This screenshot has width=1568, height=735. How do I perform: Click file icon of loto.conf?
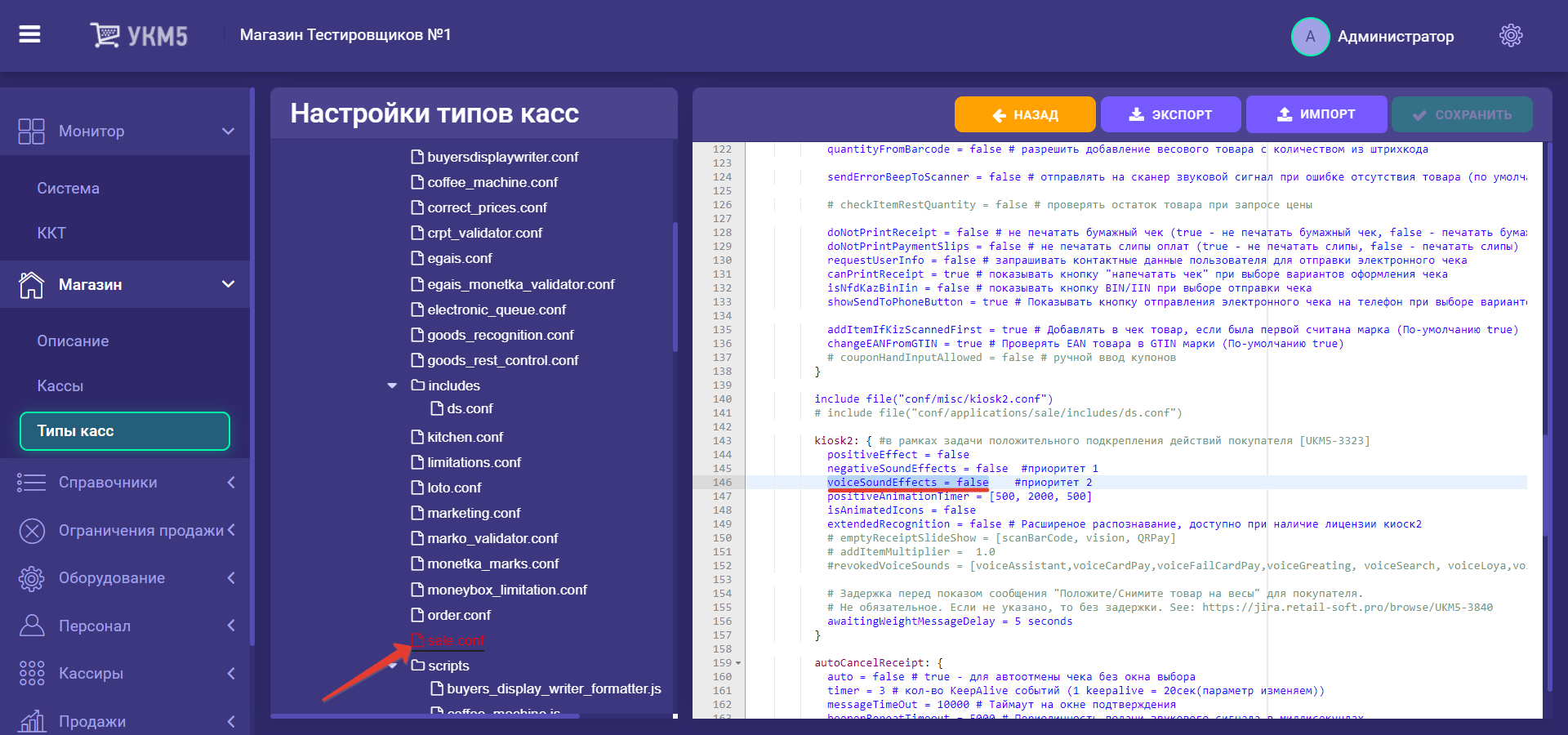click(417, 487)
